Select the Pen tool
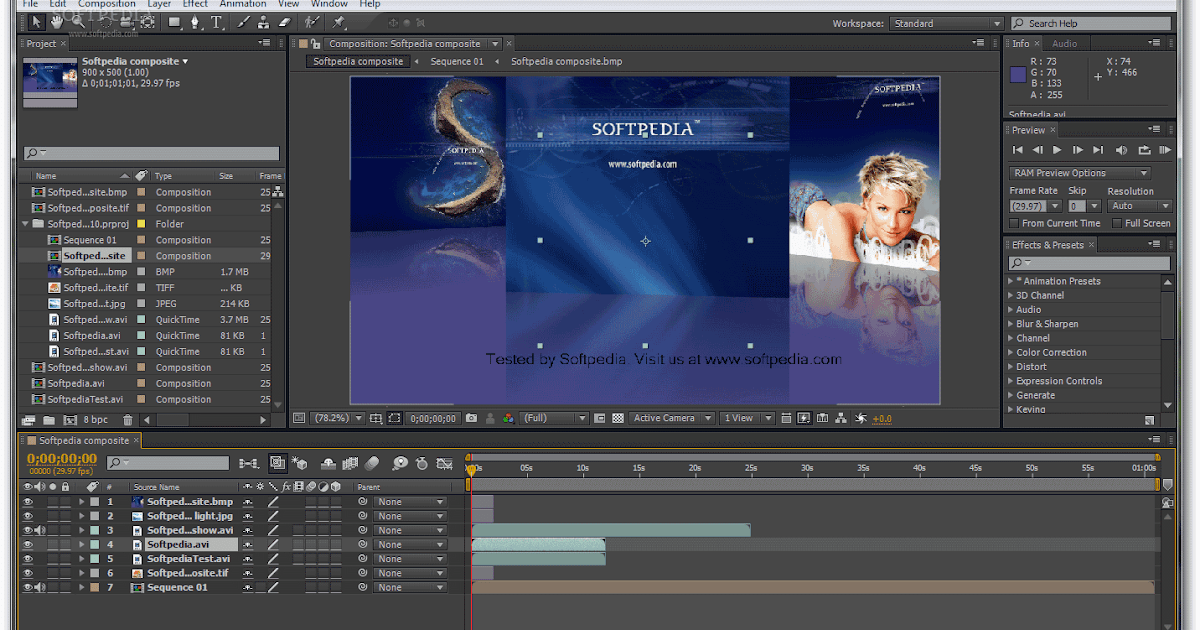Image resolution: width=1200 pixels, height=630 pixels. pos(195,22)
